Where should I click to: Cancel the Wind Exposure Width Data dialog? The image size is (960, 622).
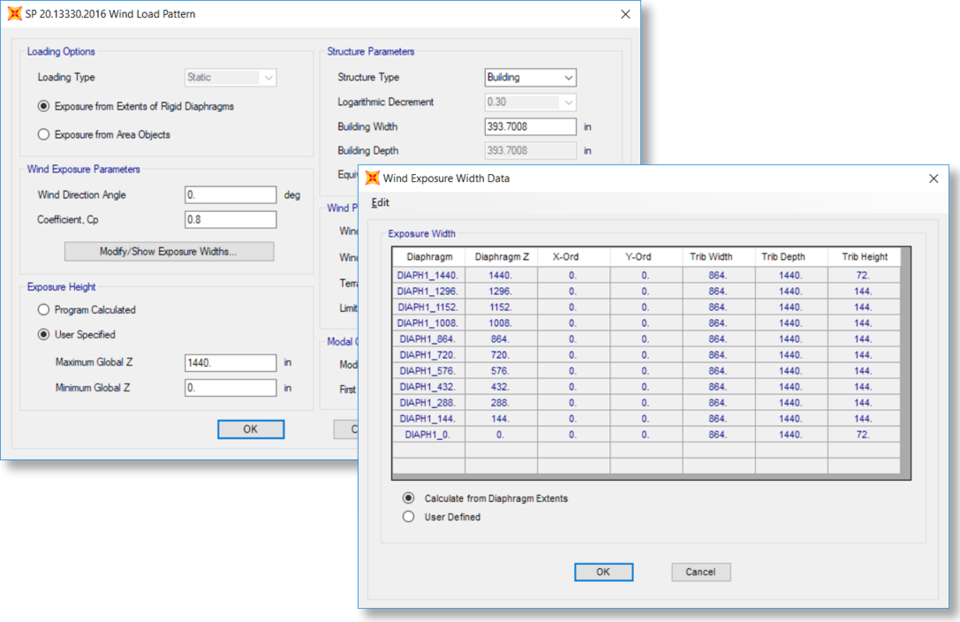click(700, 572)
